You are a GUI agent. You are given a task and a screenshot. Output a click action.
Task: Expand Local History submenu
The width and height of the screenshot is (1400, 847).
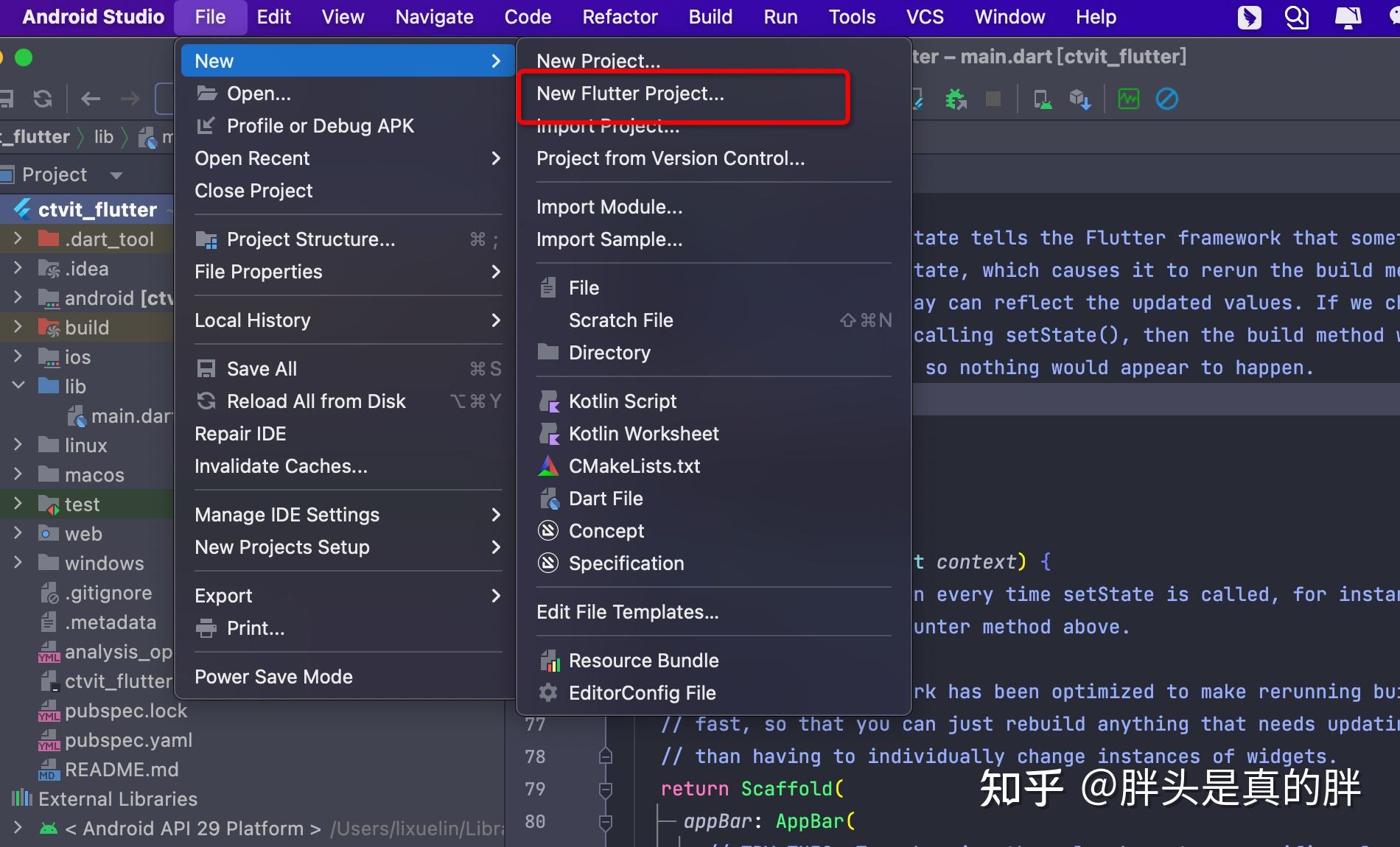[x=347, y=320]
